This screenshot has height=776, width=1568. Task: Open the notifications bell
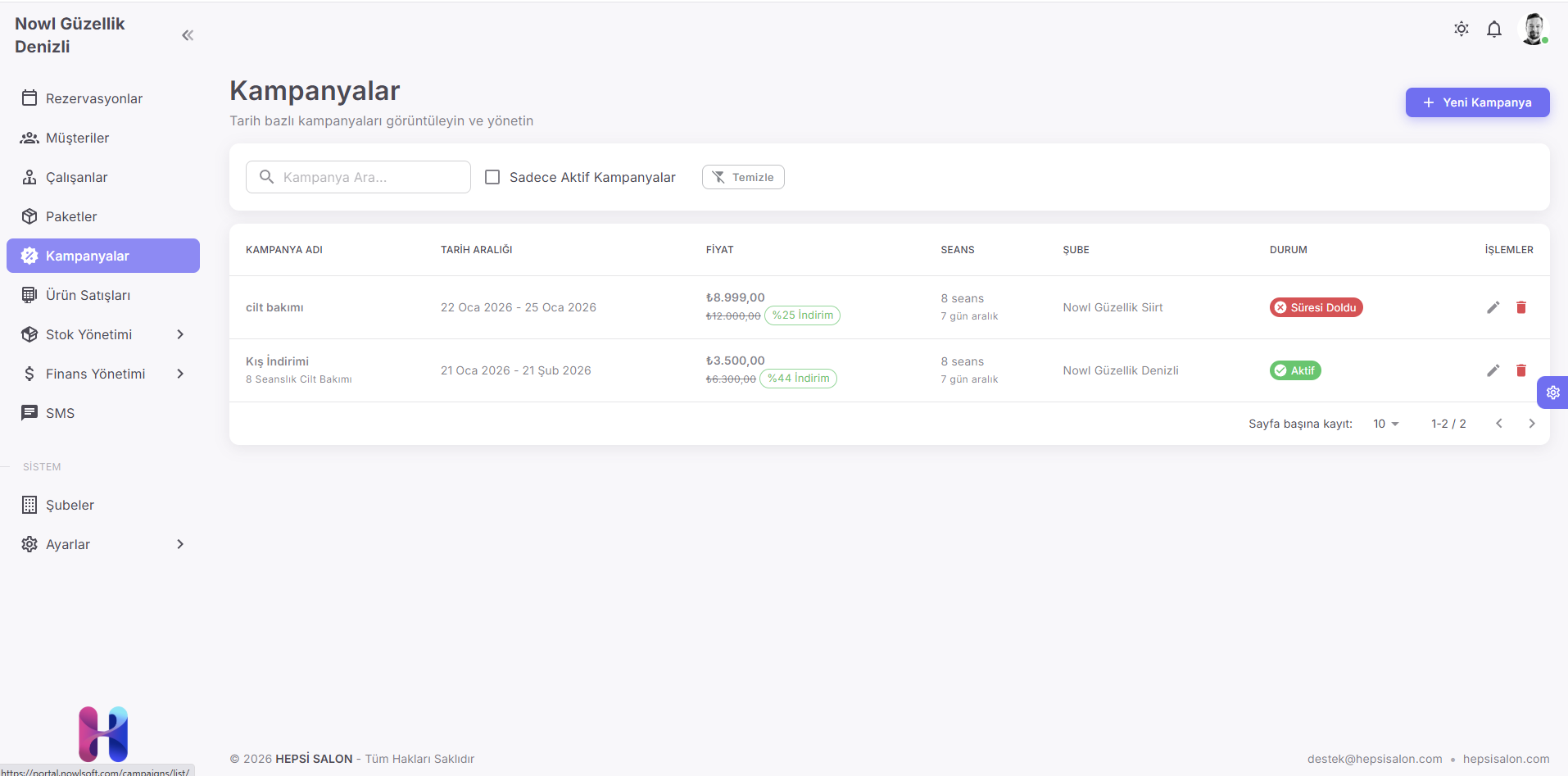pyautogui.click(x=1494, y=29)
